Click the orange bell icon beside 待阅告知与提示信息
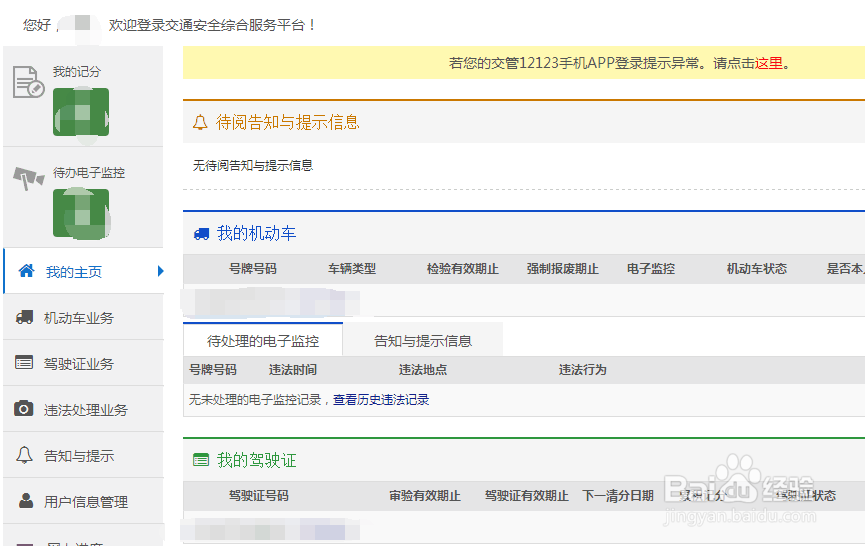Screen dimensions: 865x546 [200, 122]
